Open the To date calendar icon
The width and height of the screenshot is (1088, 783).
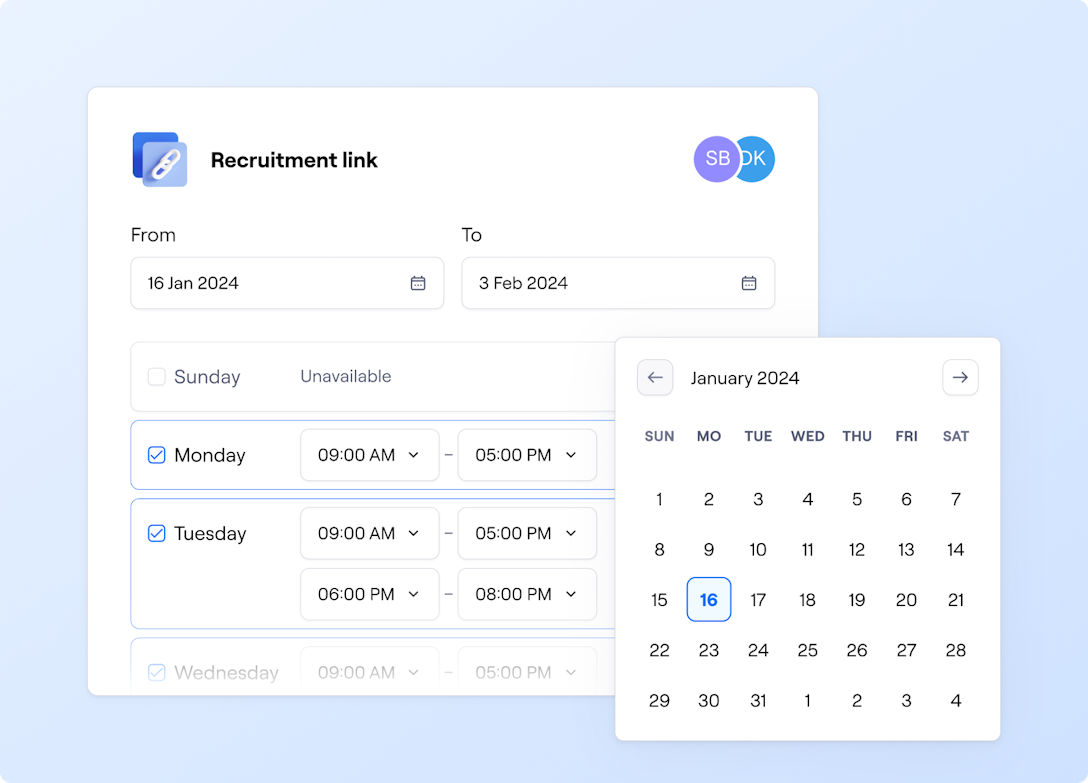pos(749,283)
